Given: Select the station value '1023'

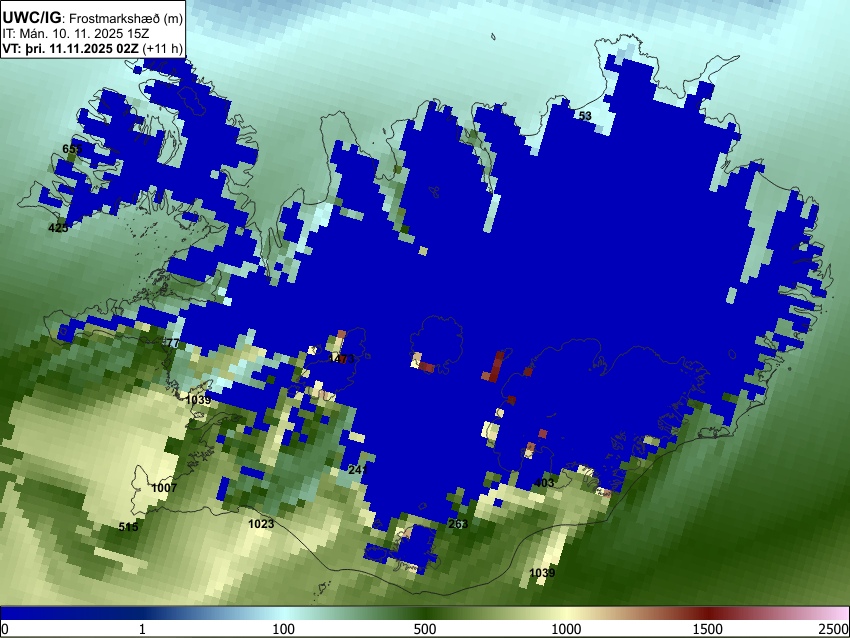Looking at the screenshot, I should tap(261, 524).
